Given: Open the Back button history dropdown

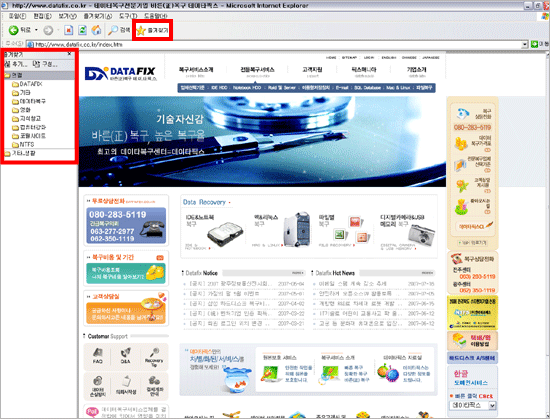Looking at the screenshot, I should tap(36, 30).
